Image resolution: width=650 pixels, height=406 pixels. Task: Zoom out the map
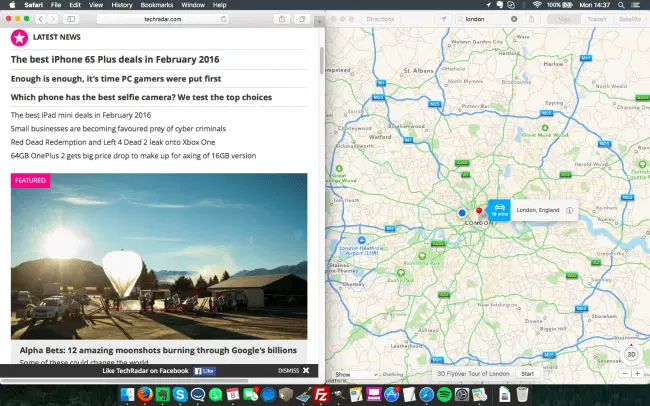[x=625, y=374]
